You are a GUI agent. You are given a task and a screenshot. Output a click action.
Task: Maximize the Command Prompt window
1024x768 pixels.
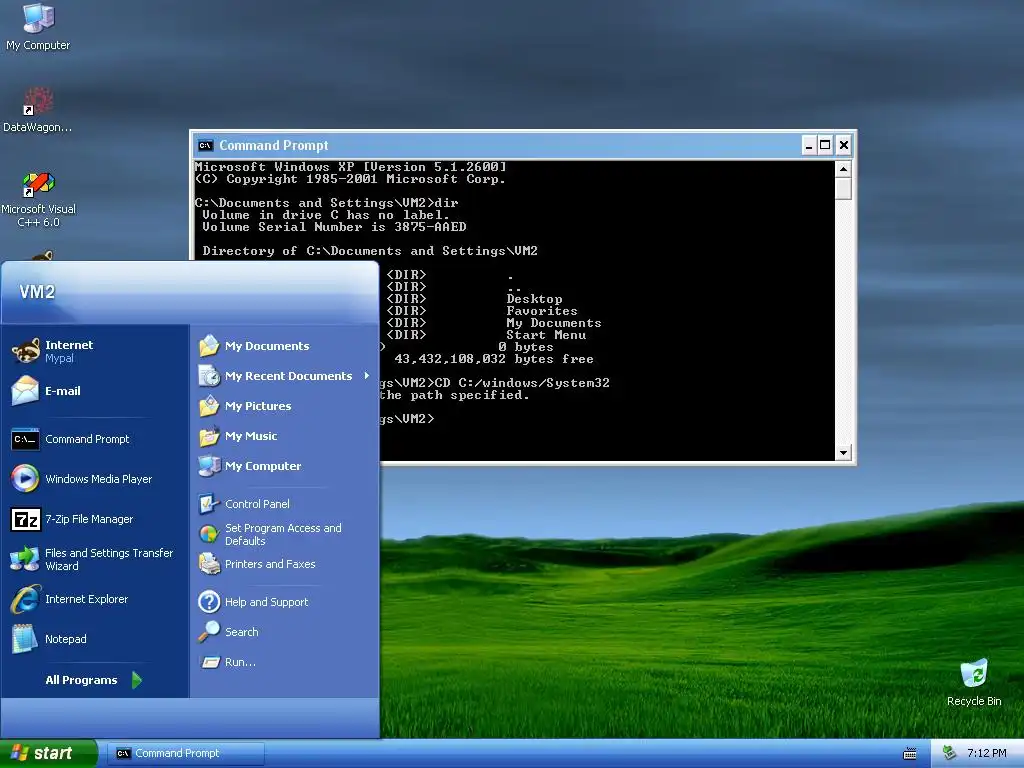[x=825, y=145]
